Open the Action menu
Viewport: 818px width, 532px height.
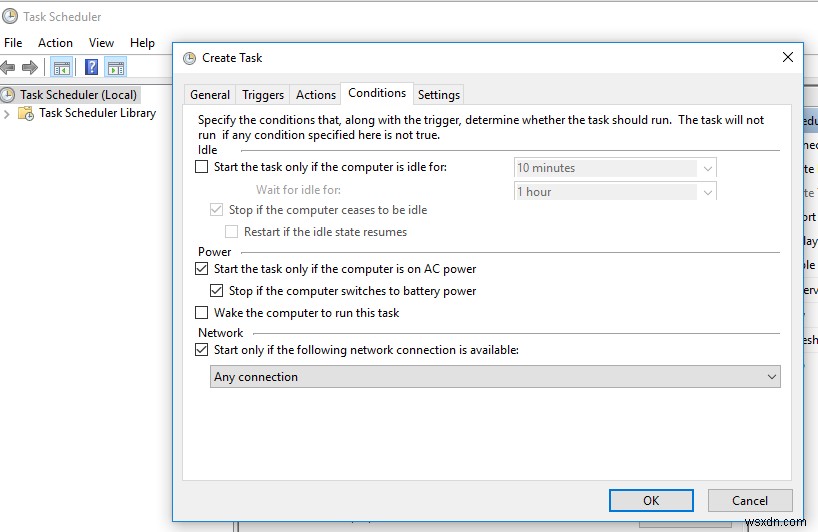tap(55, 43)
